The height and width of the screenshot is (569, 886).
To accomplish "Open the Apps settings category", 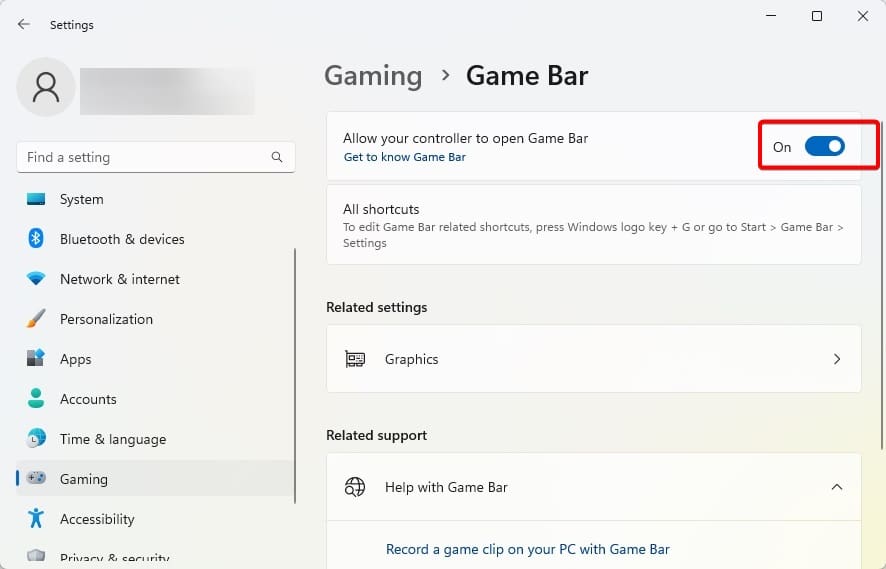I will coord(155,359).
